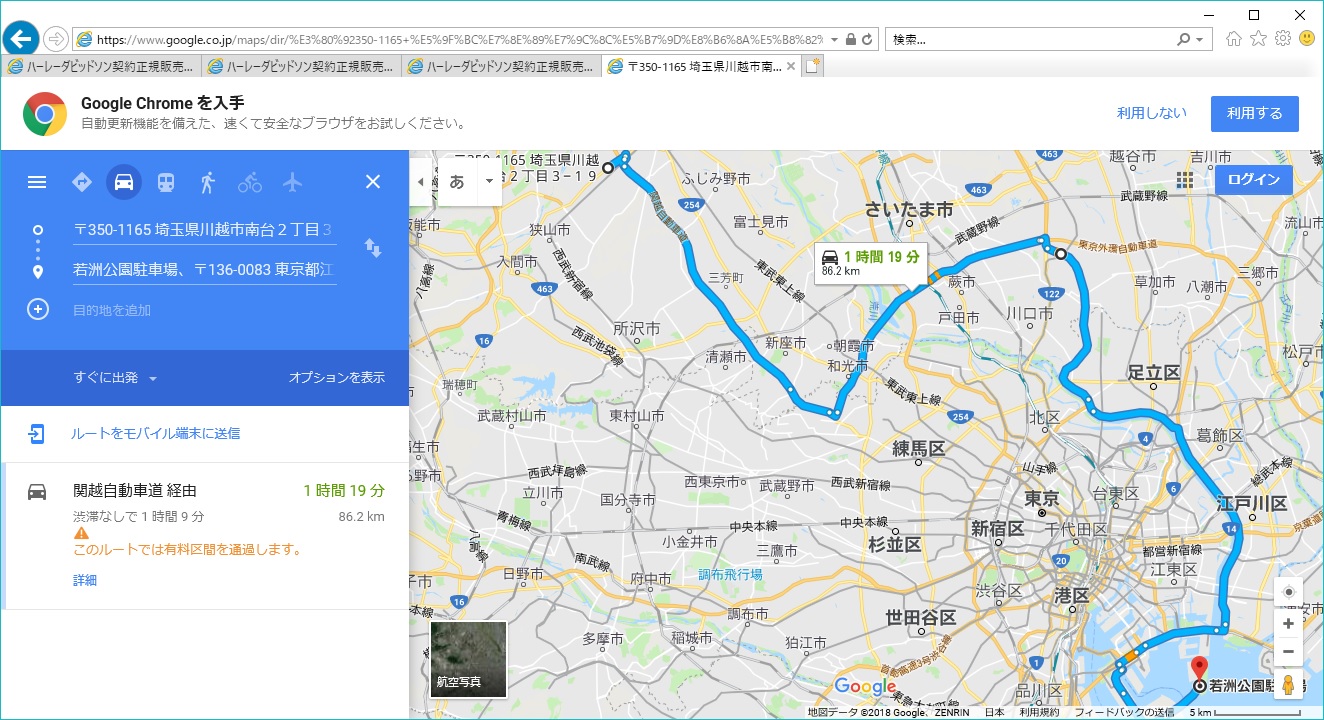Collapse the side panel using arrow

coord(420,182)
